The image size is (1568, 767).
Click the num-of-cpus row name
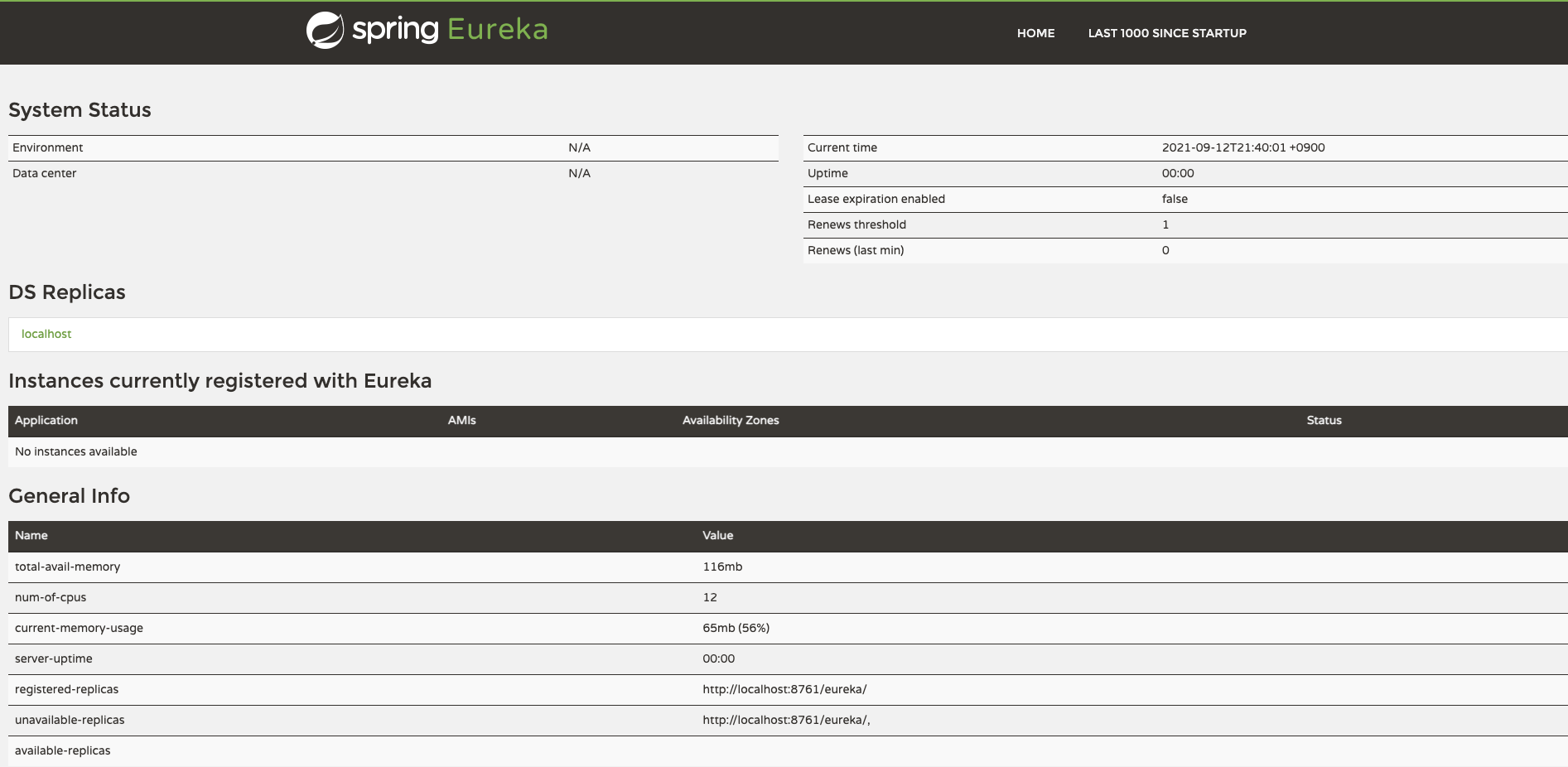tap(51, 597)
